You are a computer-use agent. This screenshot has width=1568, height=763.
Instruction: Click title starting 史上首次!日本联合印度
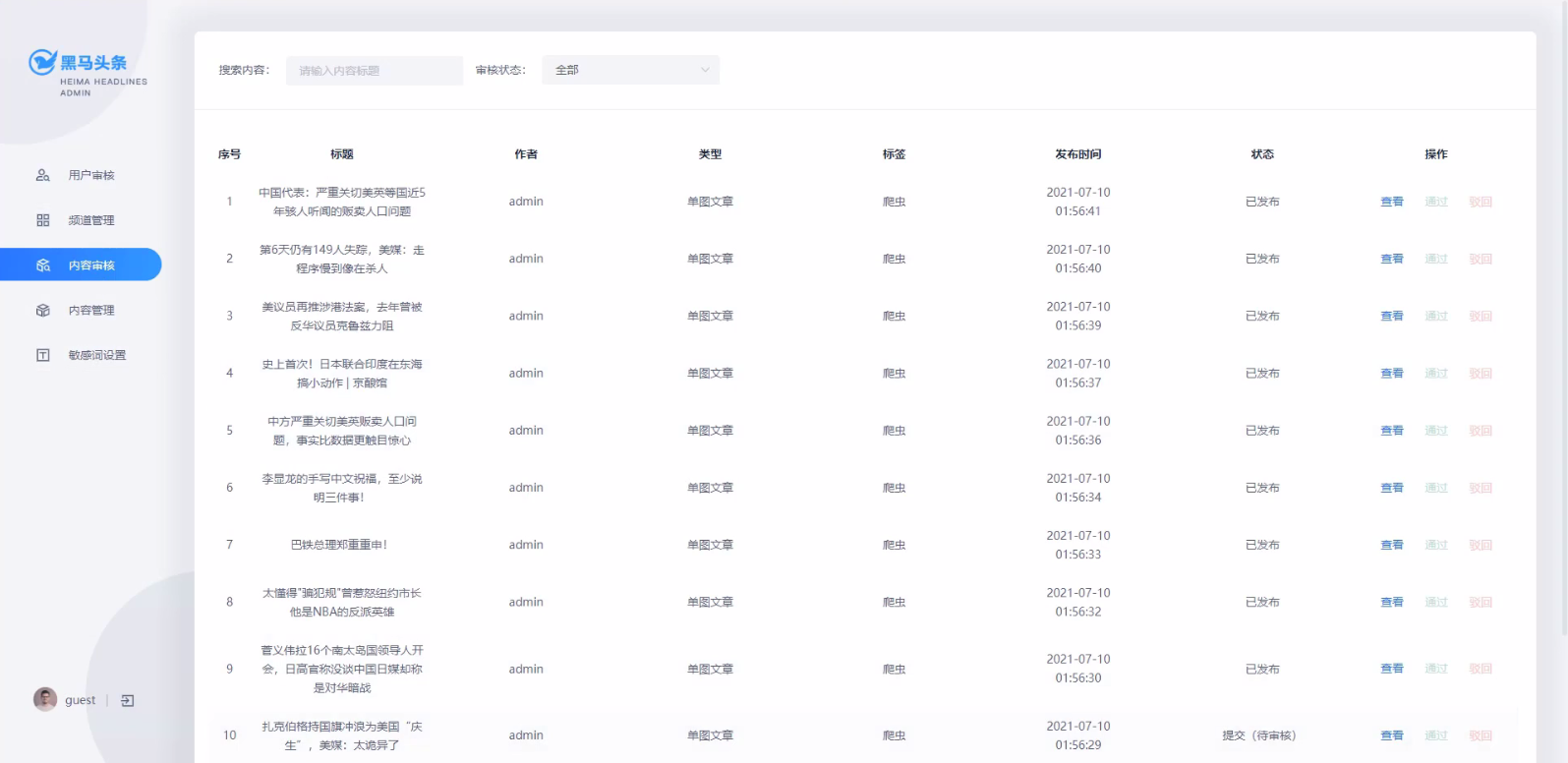click(x=342, y=373)
